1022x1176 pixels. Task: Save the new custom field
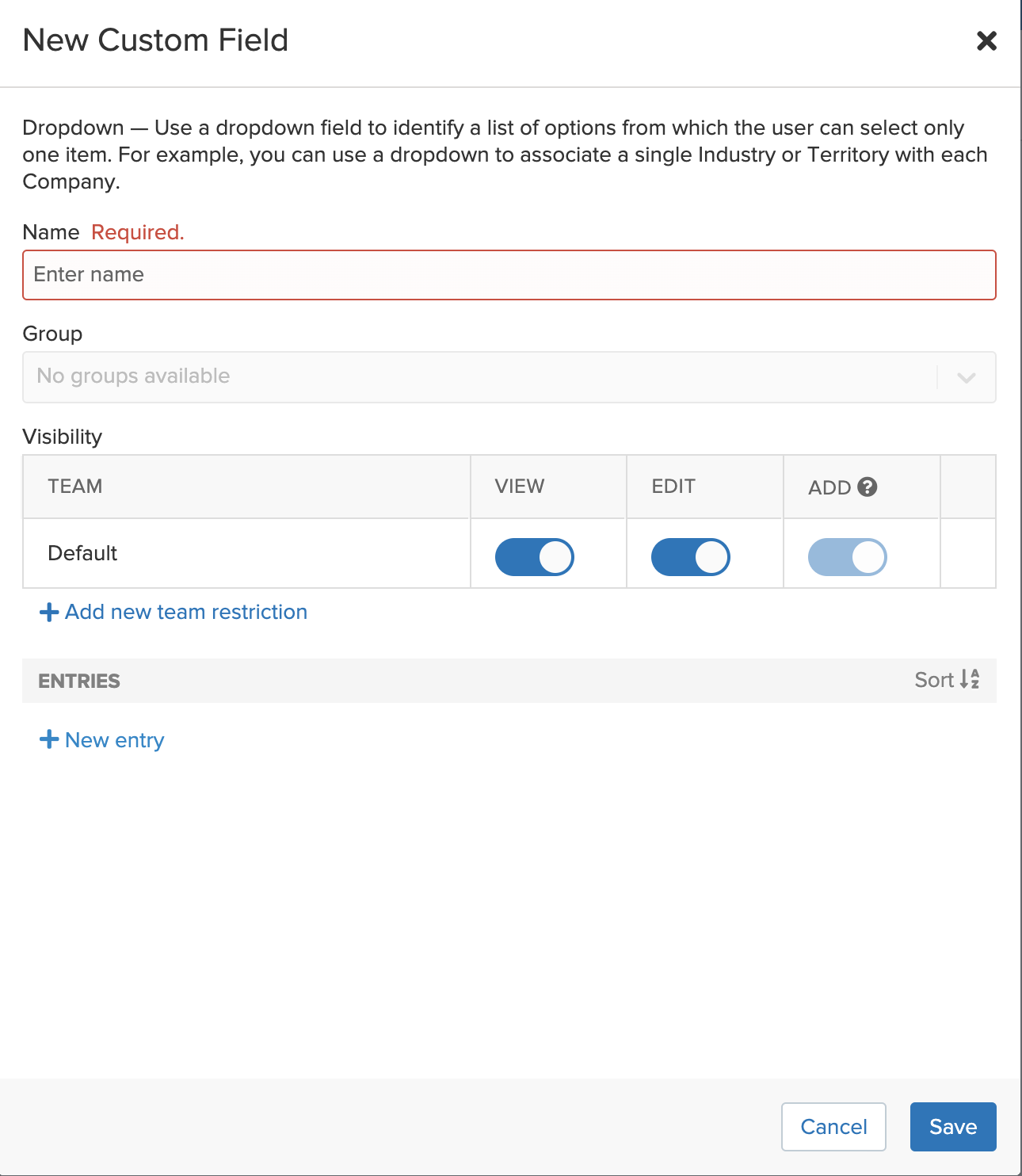pos(952,1126)
